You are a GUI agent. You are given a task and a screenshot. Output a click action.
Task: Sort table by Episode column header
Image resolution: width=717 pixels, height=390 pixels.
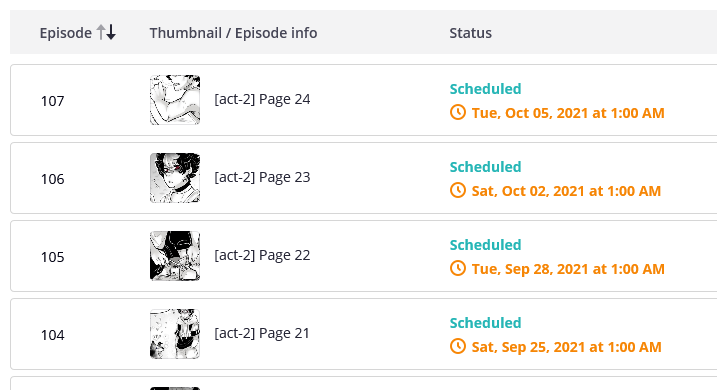66,33
